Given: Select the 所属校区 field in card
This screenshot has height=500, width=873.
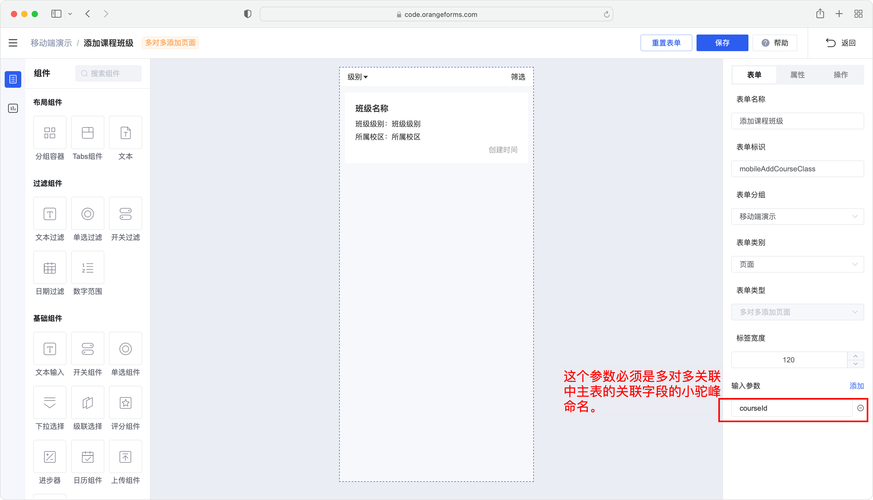Looking at the screenshot, I should [x=388, y=136].
